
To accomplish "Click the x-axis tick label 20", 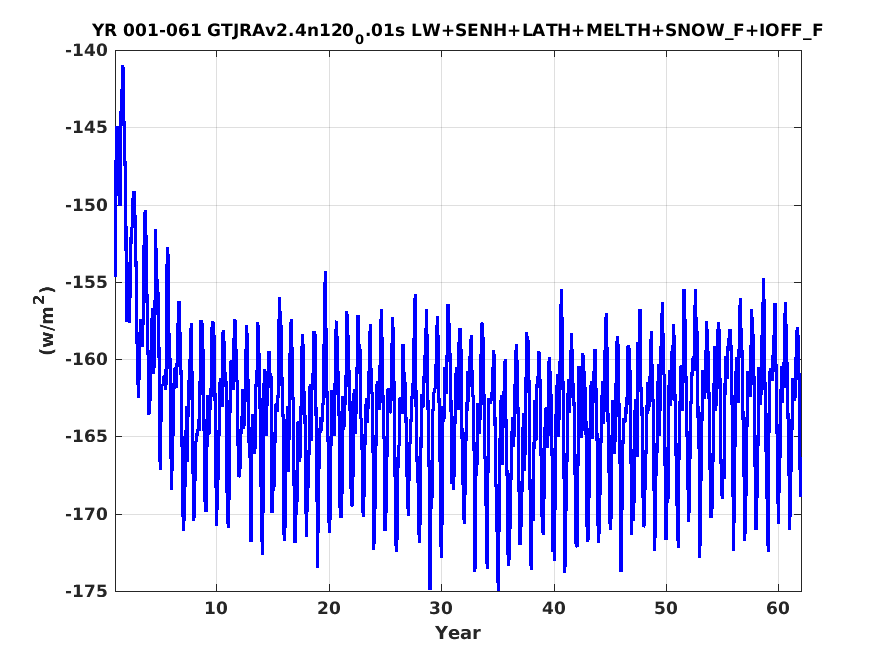I will click(329, 608).
